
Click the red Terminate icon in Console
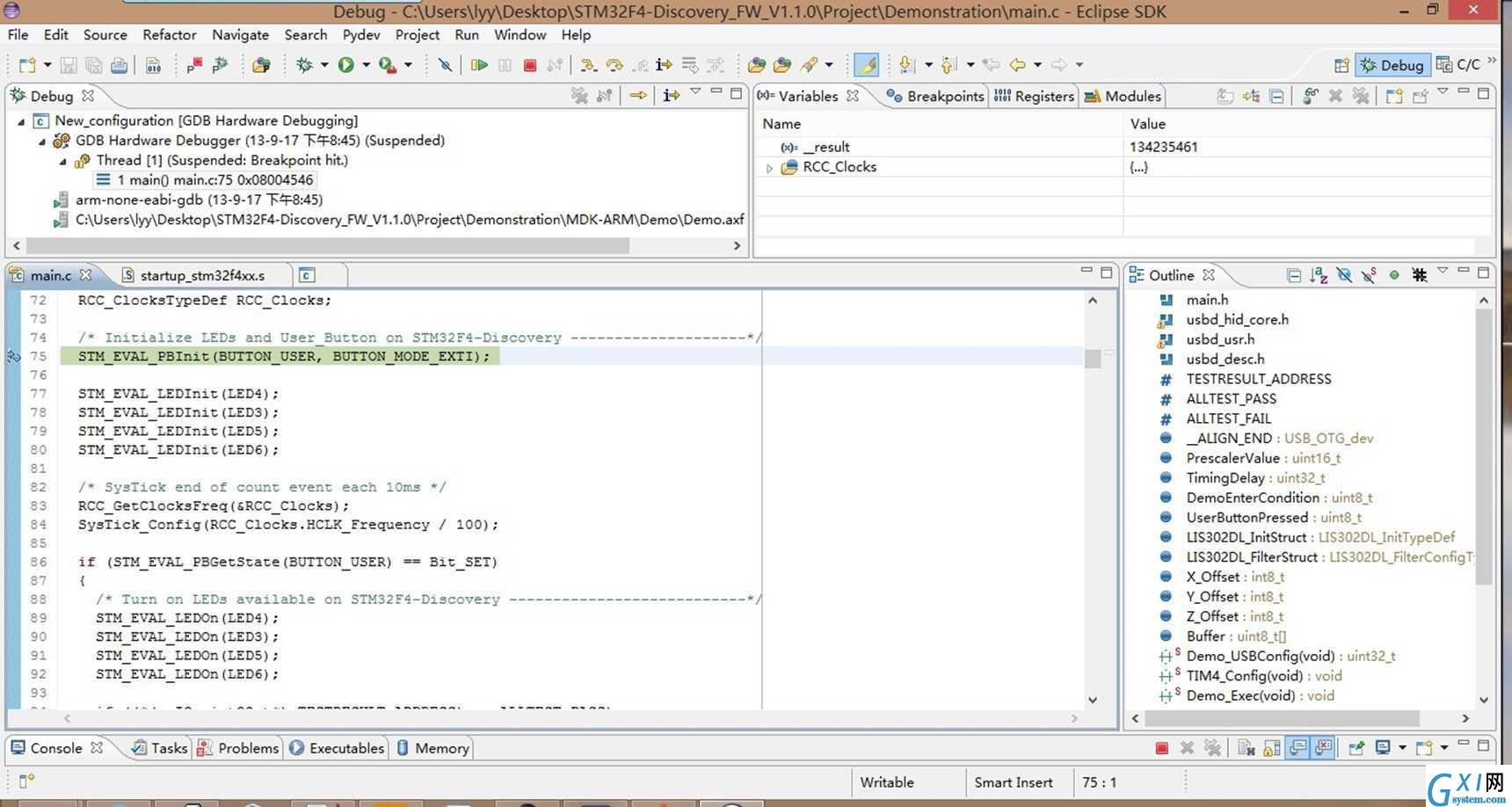tap(1161, 748)
